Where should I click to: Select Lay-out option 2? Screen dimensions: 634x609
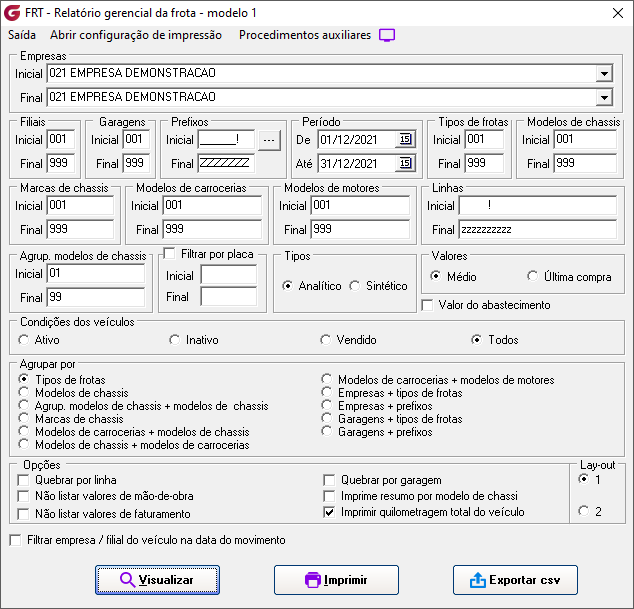583,511
